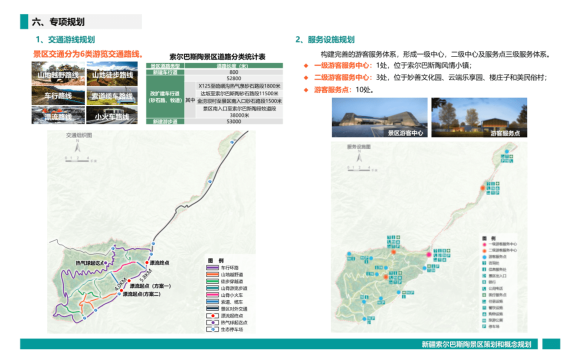Click the 1、交通游线规划 heading

pyautogui.click(x=65, y=39)
